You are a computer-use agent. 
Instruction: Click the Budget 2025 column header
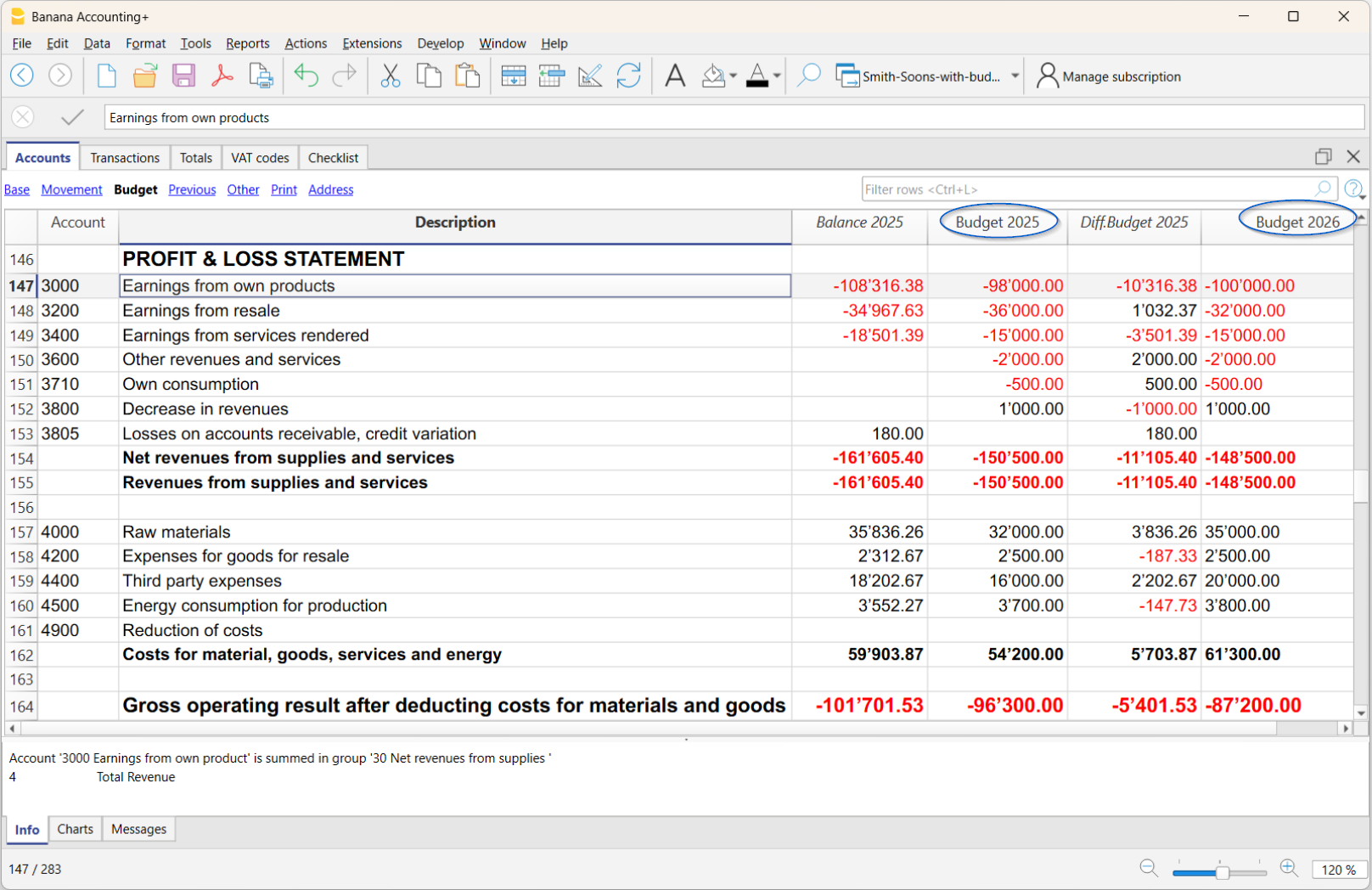tap(998, 222)
